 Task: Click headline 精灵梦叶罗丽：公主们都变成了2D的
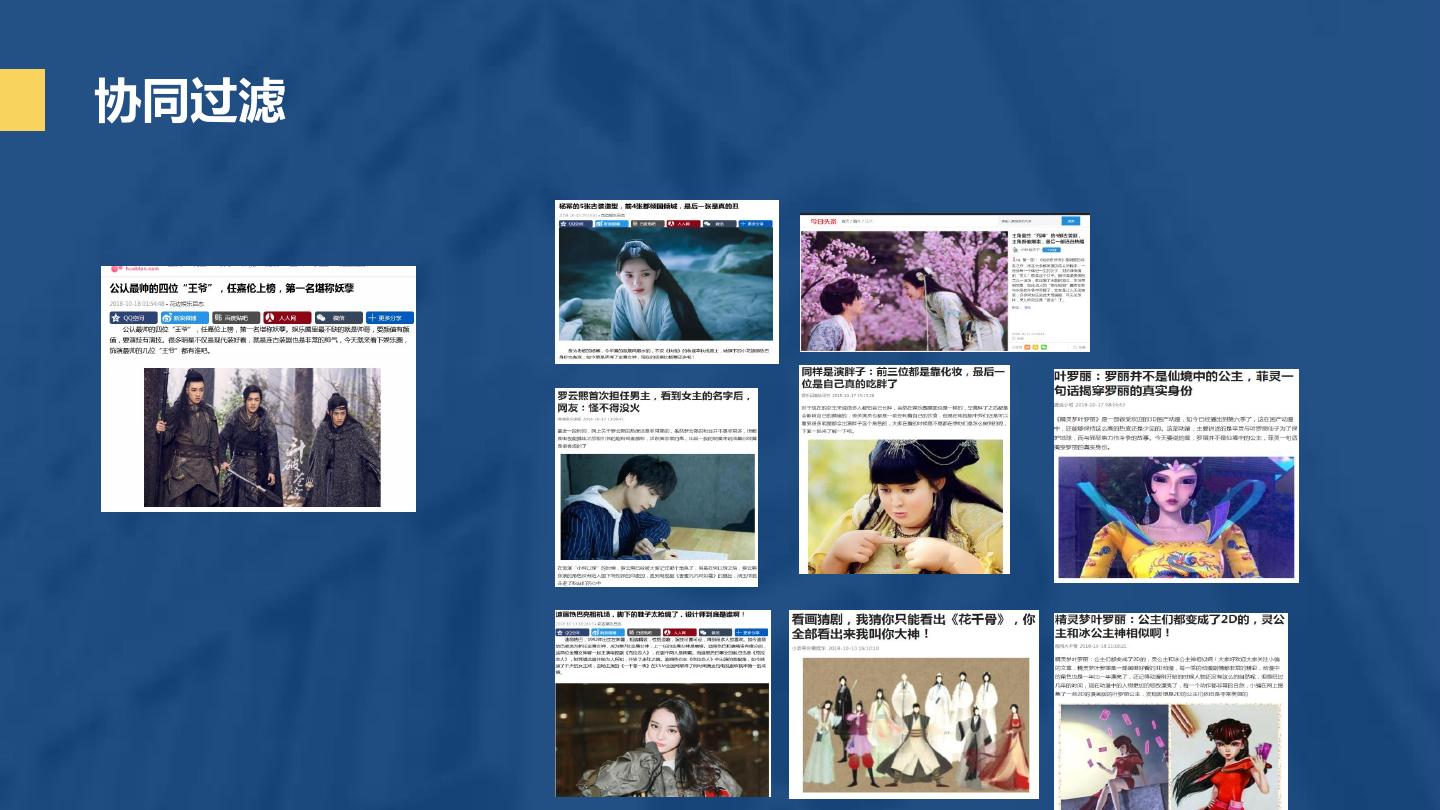click(x=1171, y=626)
